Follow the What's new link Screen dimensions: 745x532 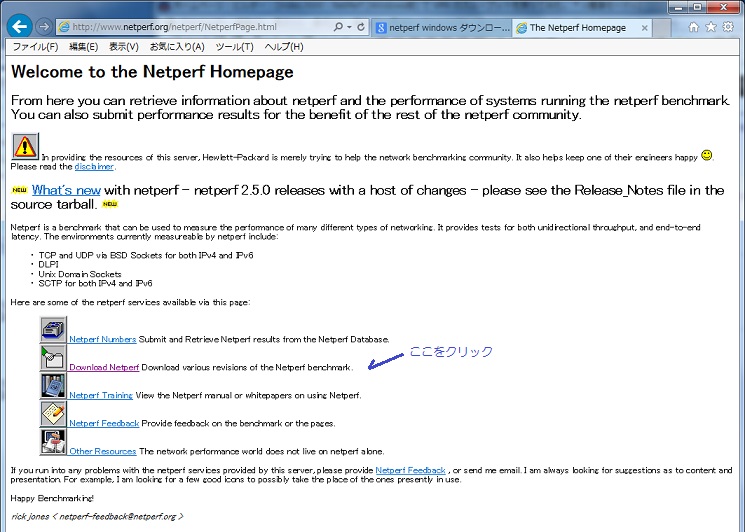point(66,190)
